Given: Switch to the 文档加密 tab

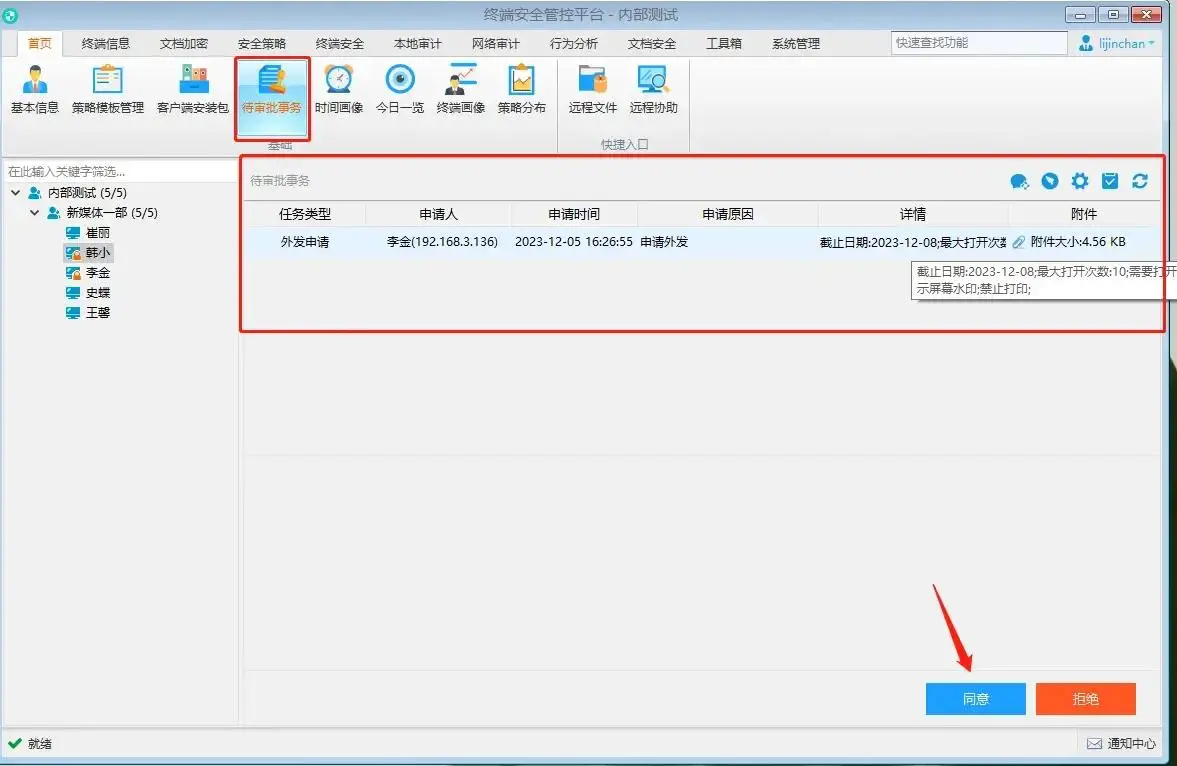Looking at the screenshot, I should click(x=184, y=43).
